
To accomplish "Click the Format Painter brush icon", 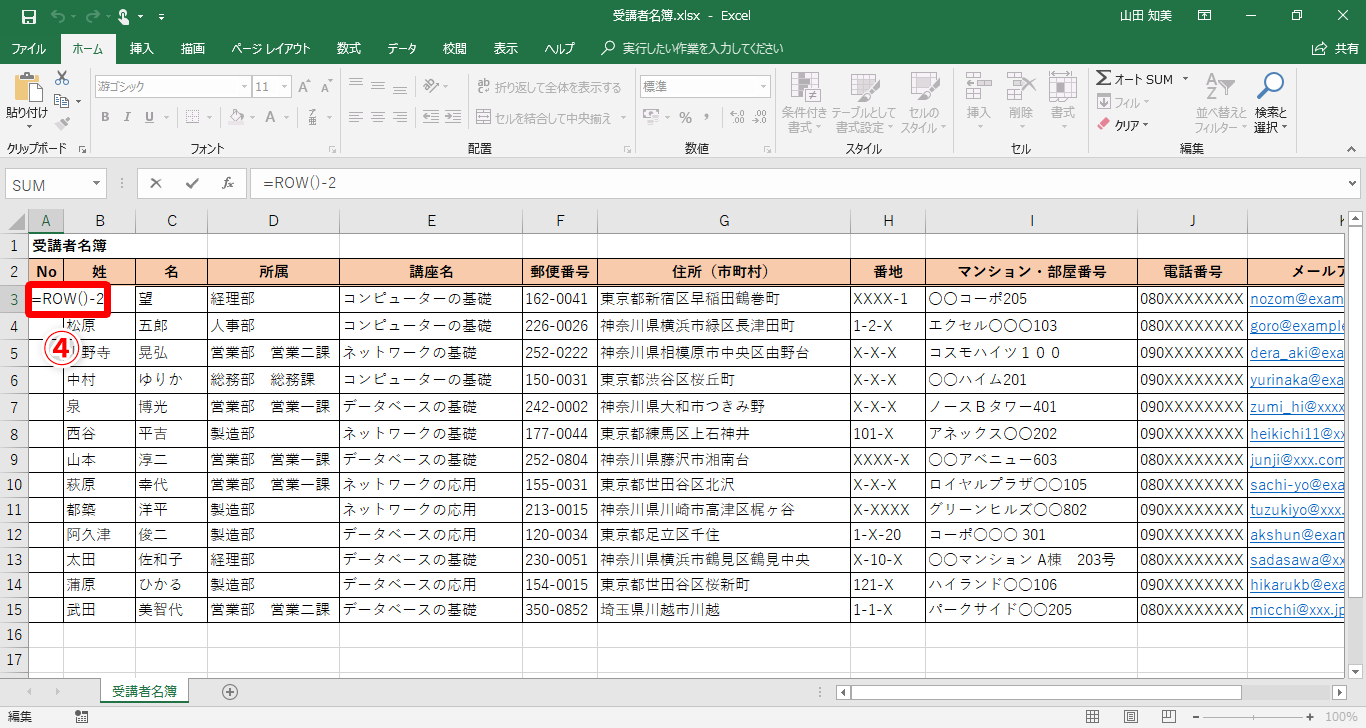I will (62, 123).
